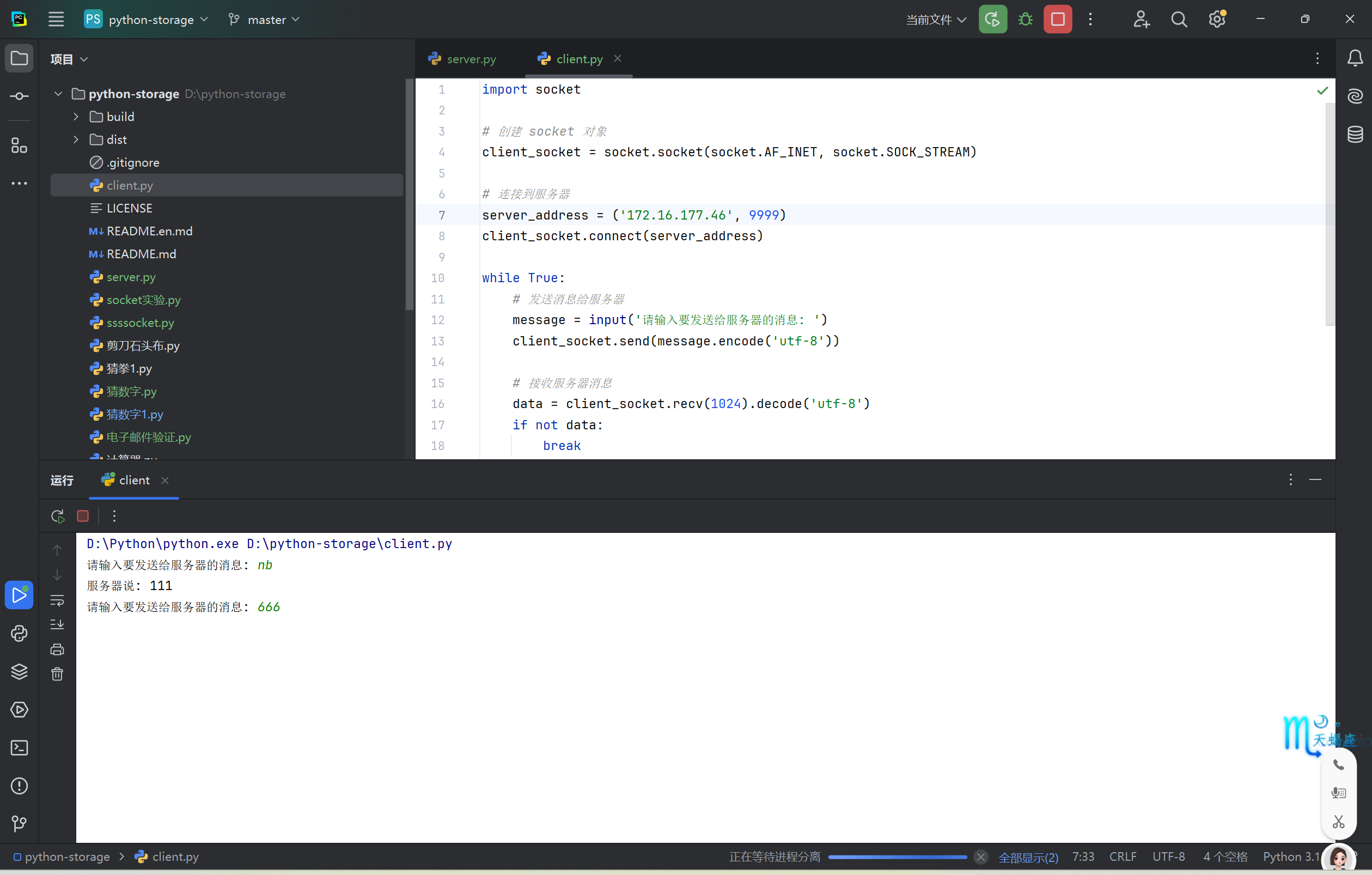Image resolution: width=1372 pixels, height=875 pixels.
Task: Click the background task progress bar
Action: 897,857
